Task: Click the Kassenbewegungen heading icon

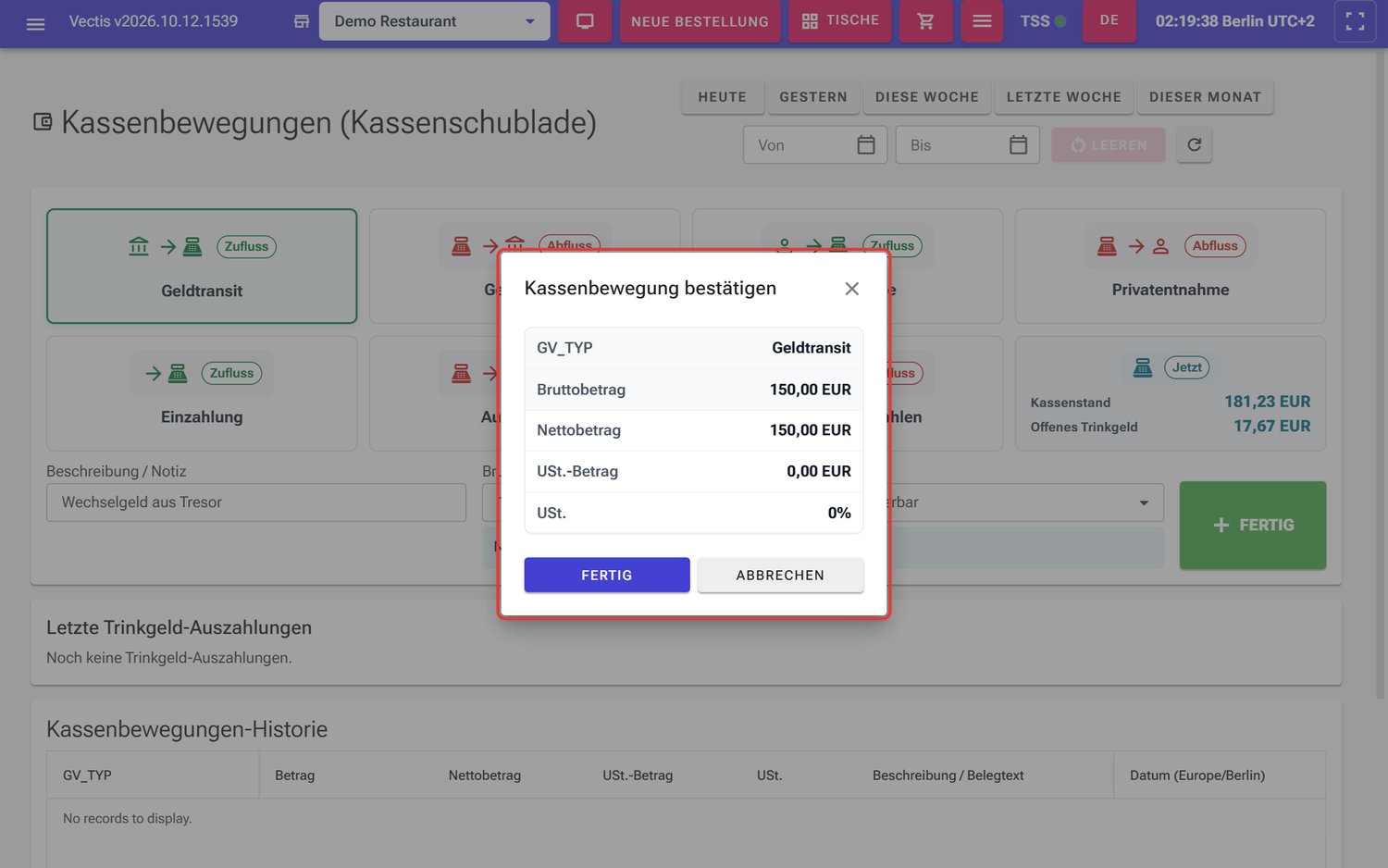Action: (x=43, y=121)
